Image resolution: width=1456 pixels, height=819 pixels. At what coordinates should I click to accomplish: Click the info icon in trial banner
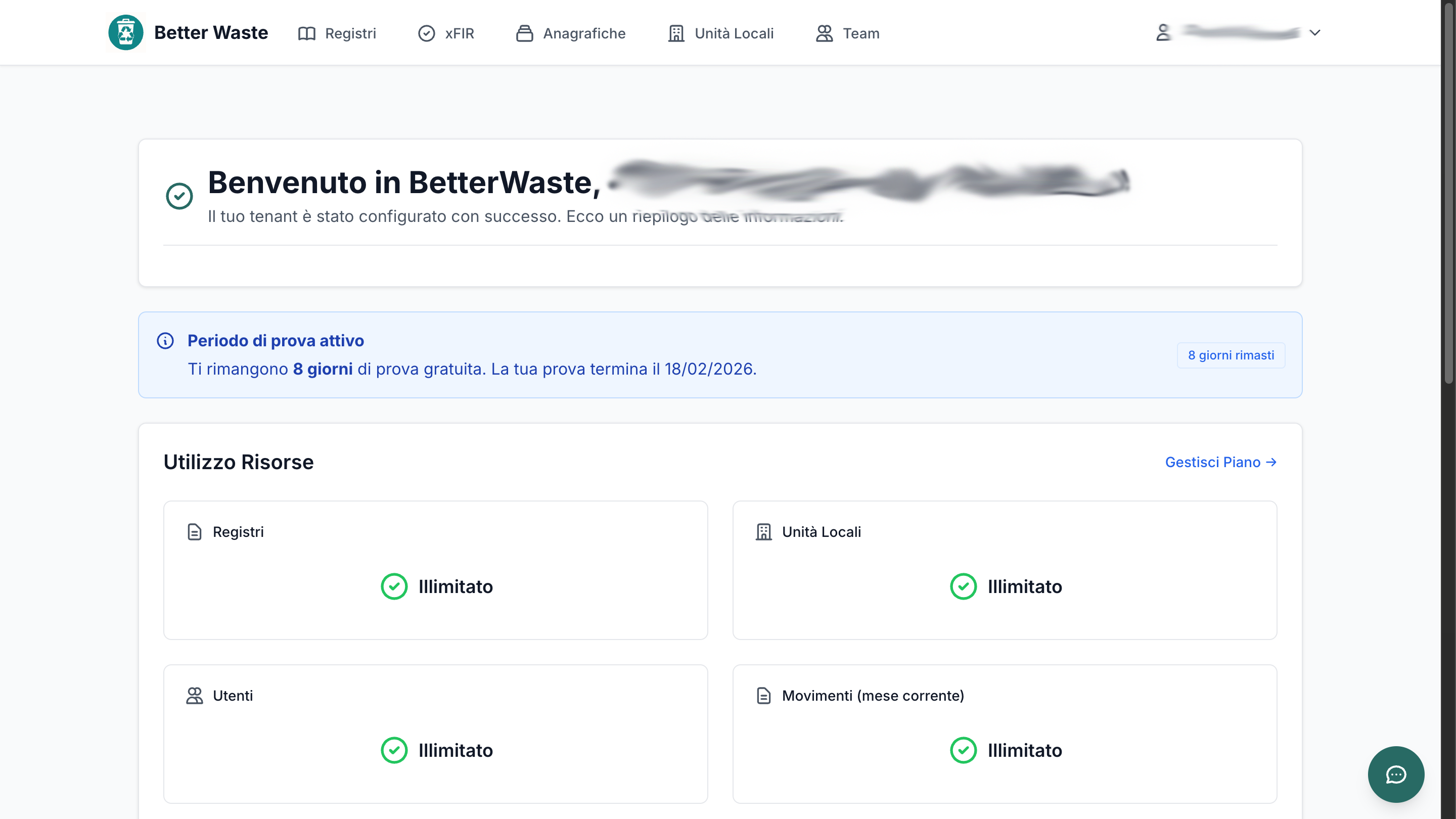pos(165,341)
